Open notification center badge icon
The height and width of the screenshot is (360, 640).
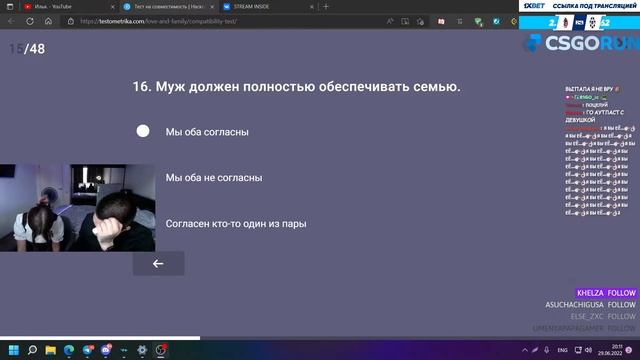point(629,350)
